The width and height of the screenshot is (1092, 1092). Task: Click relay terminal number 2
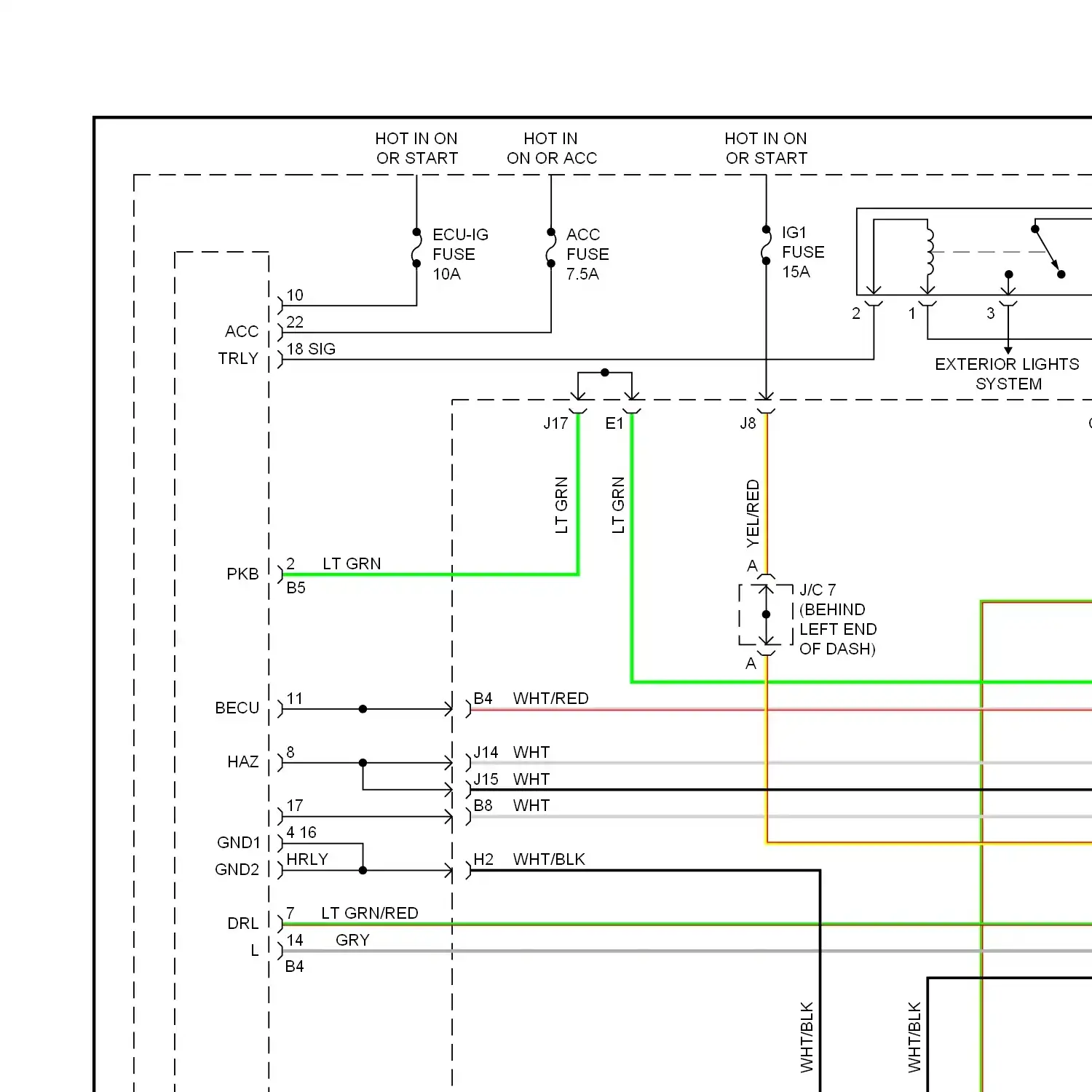click(856, 313)
